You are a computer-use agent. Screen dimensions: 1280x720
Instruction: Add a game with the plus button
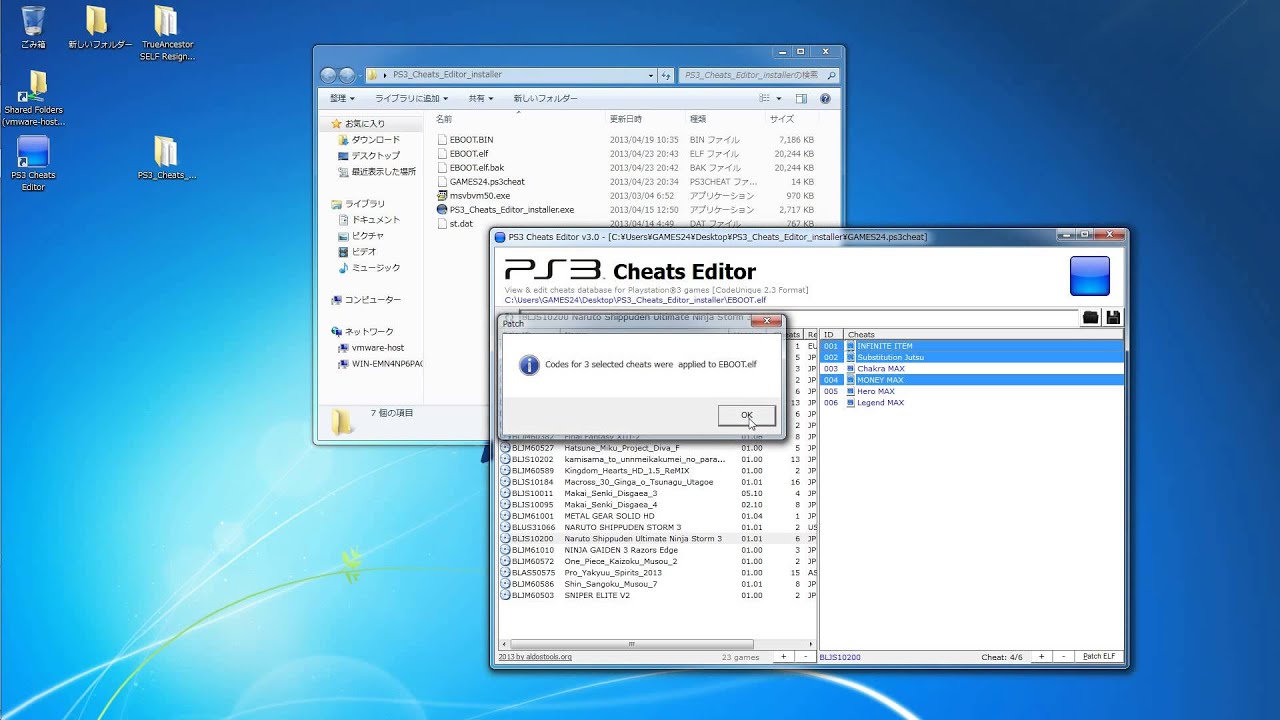pos(783,657)
